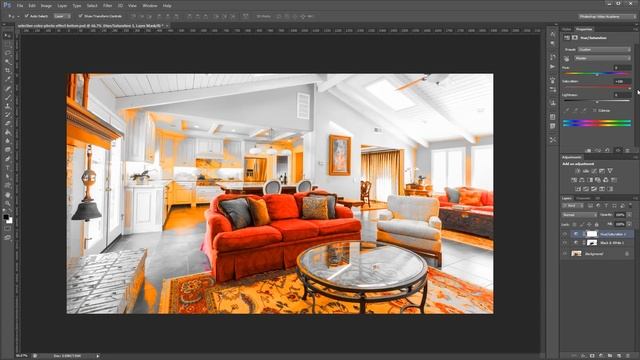Viewport: 640px width, 360px height.
Task: Open the File menu
Action: [x=20, y=6]
